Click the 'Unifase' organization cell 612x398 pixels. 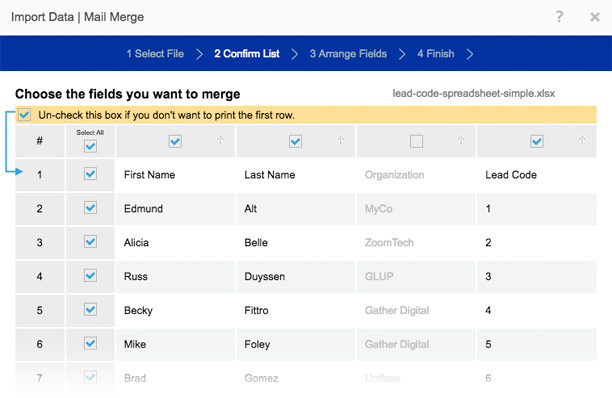[416, 378]
